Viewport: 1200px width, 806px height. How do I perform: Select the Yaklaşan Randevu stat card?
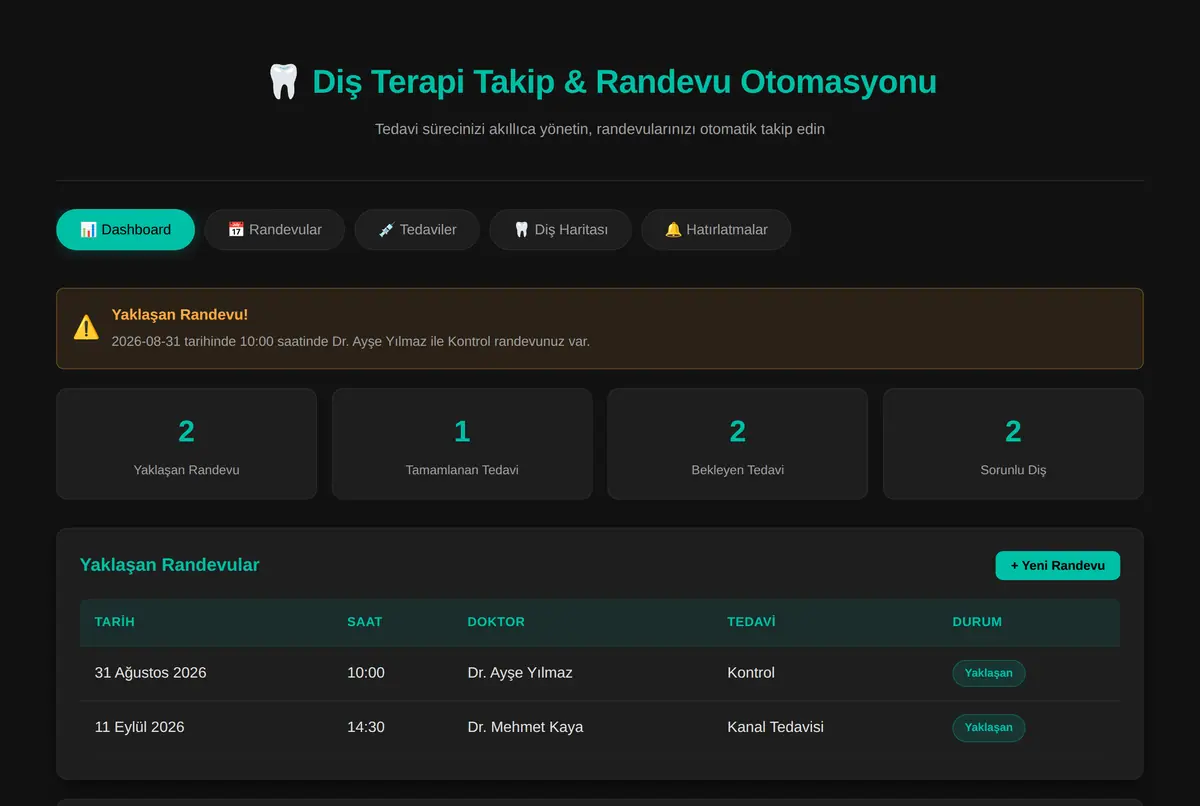[x=186, y=443]
